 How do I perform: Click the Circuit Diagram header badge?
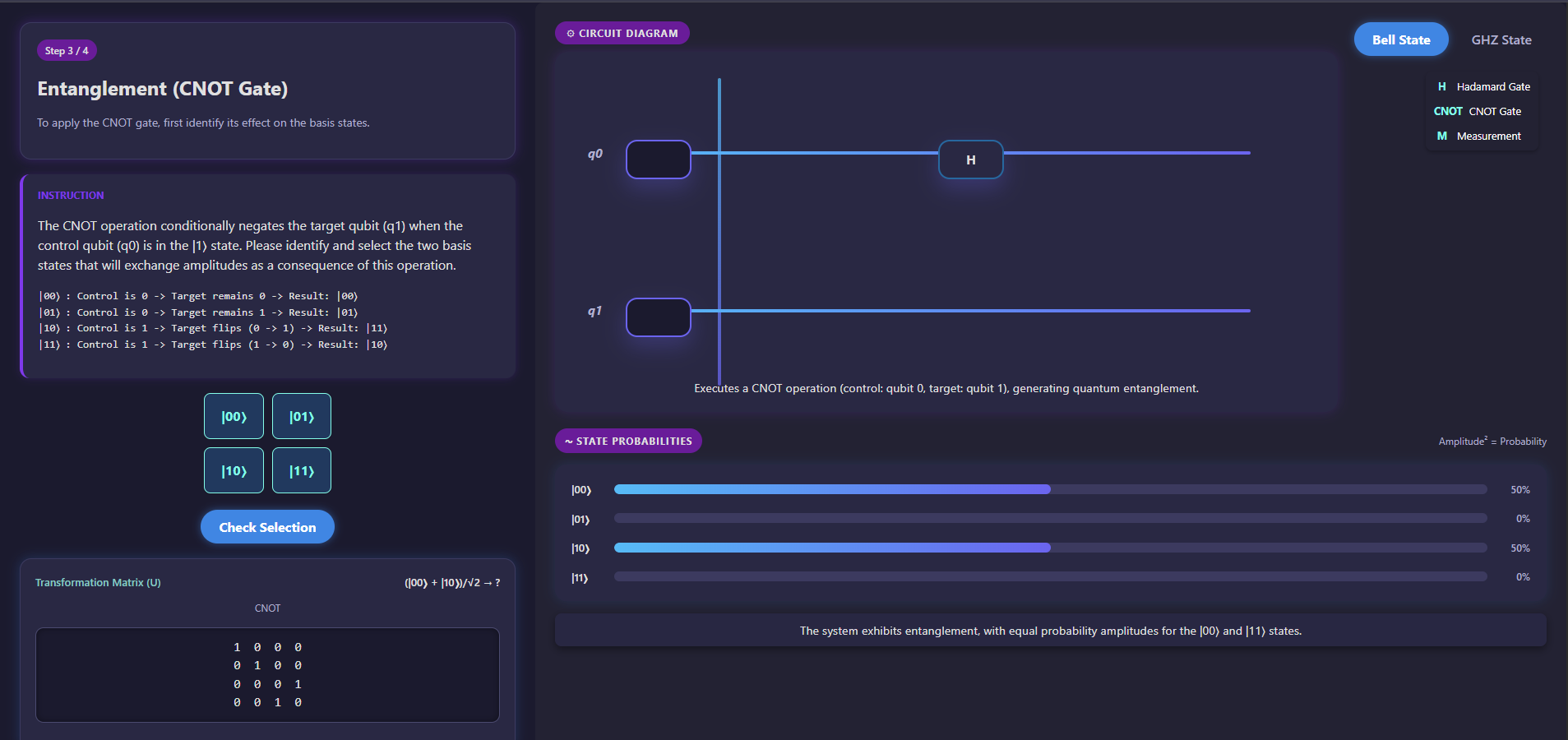(622, 33)
